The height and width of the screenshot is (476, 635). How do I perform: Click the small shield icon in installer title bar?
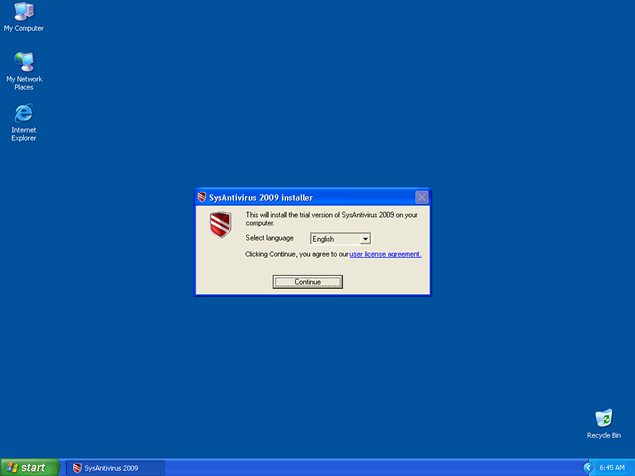[203, 197]
